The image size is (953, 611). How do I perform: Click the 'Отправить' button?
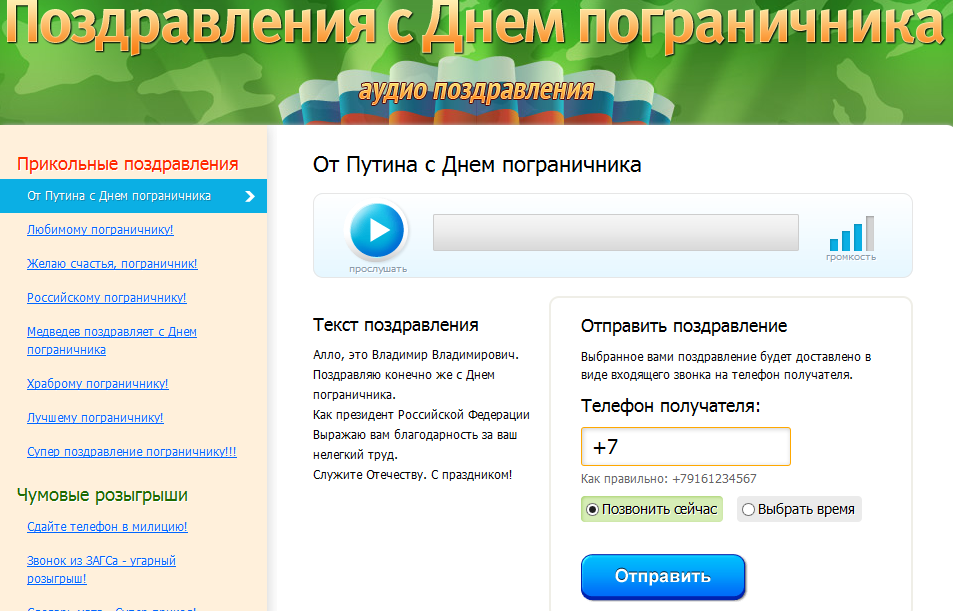tap(663, 576)
